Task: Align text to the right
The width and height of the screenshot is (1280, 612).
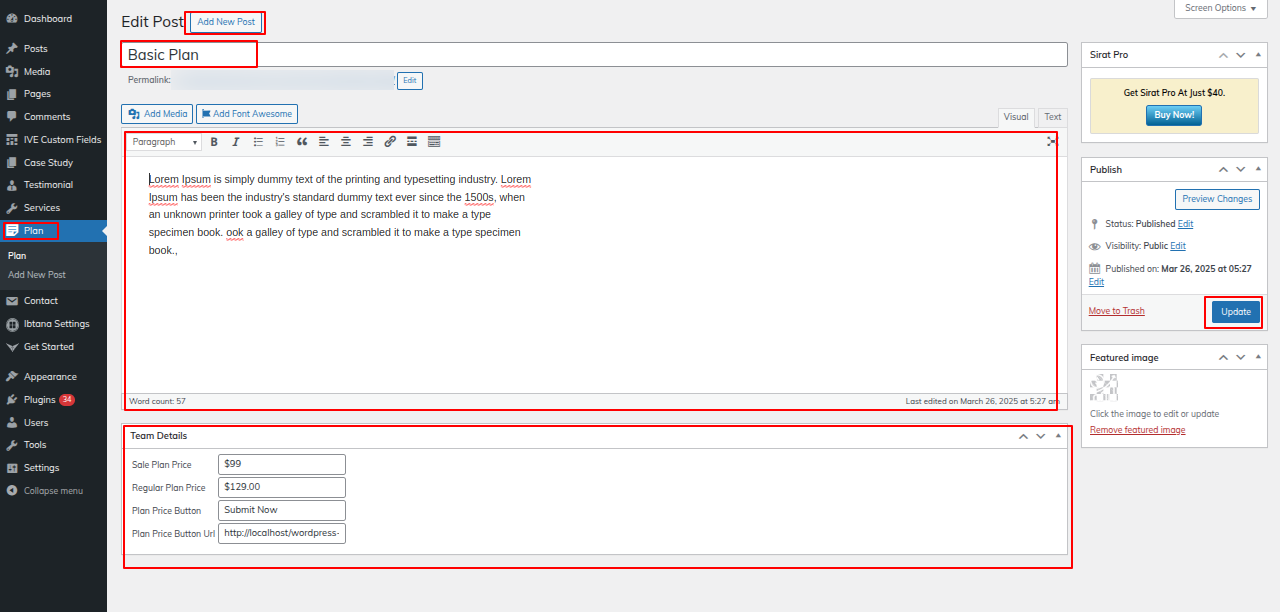Action: click(x=368, y=142)
